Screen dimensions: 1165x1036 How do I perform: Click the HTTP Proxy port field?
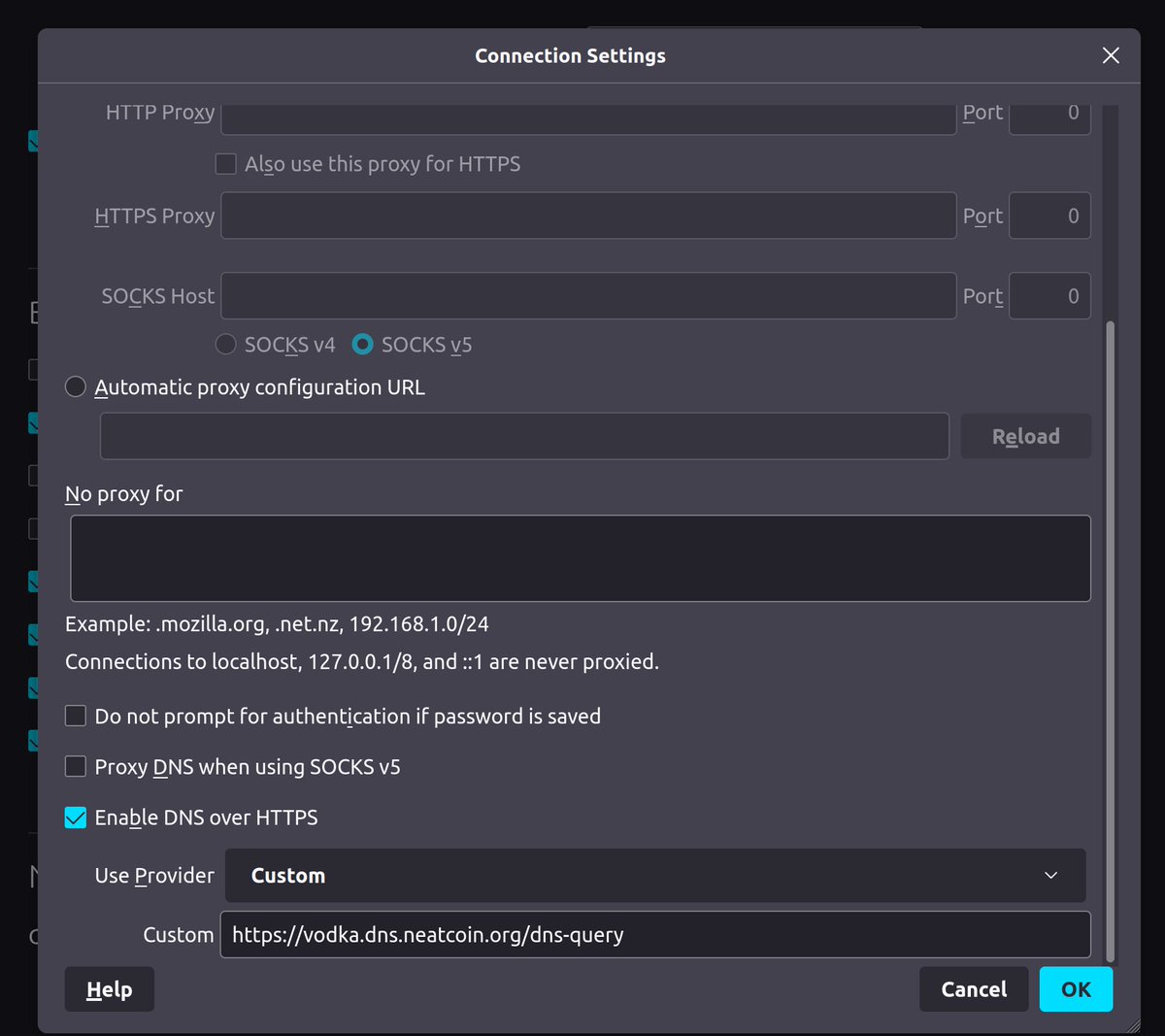pyautogui.click(x=1049, y=118)
